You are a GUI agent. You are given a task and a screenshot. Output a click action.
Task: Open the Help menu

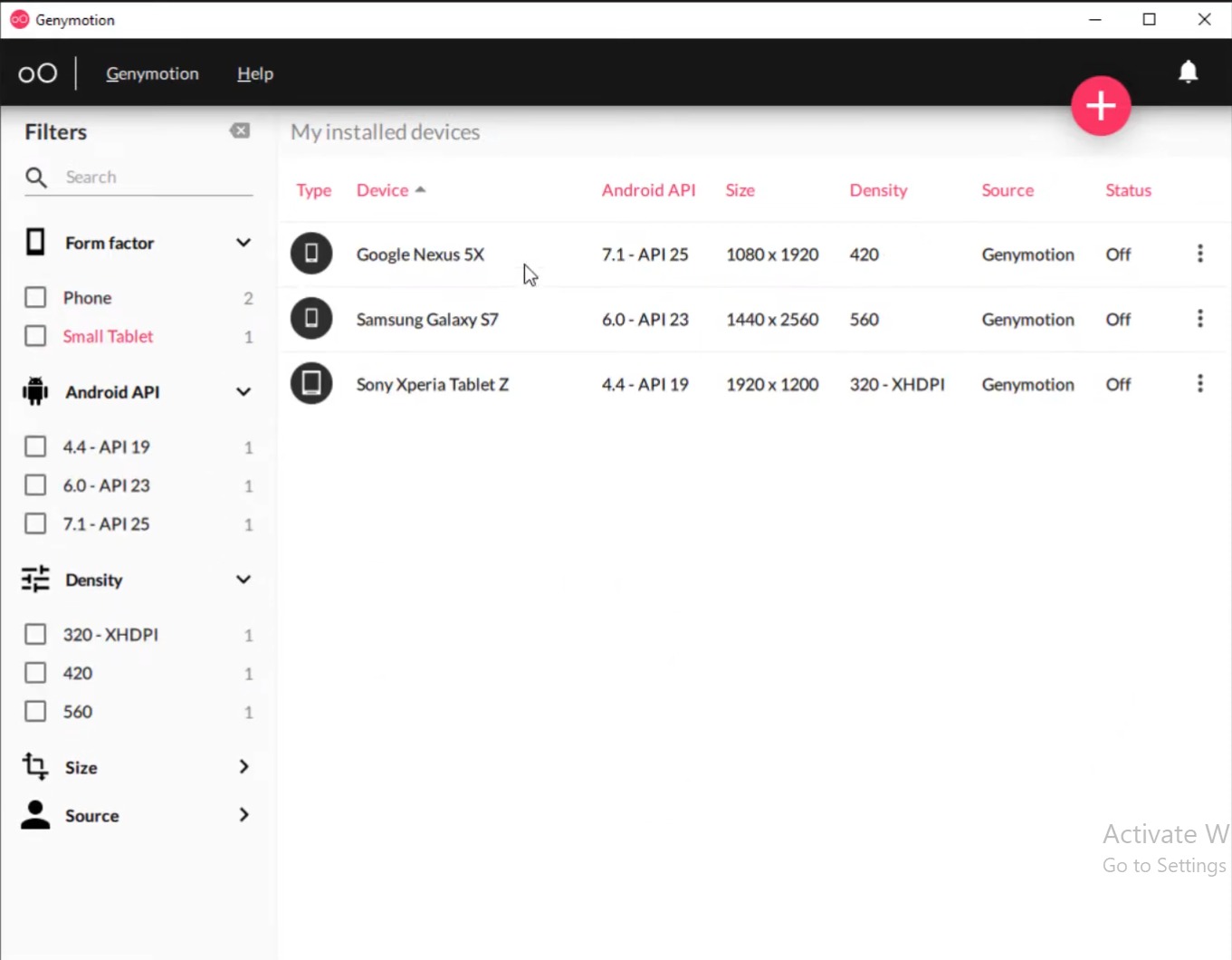click(254, 73)
